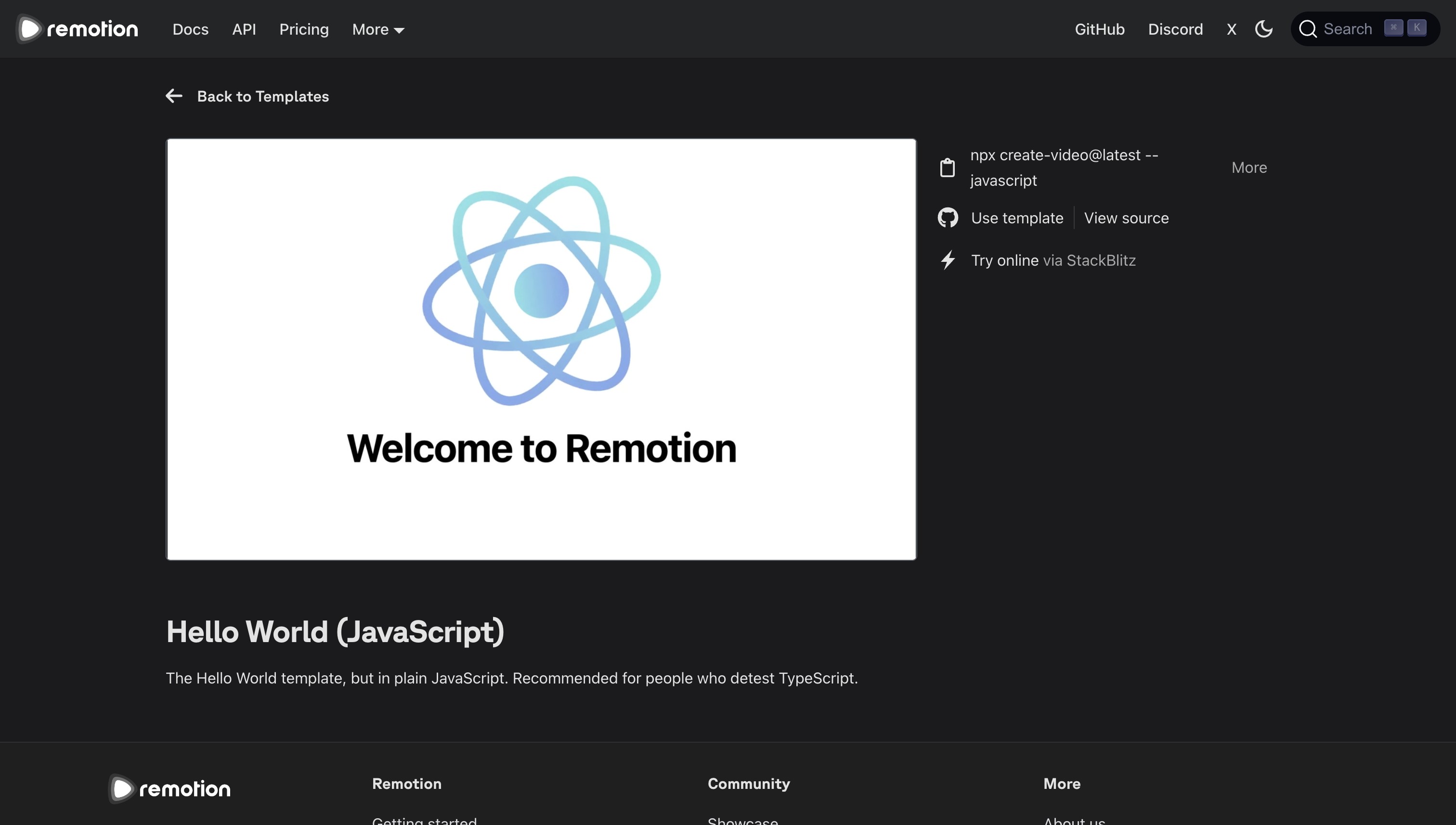The image size is (1456, 825).
Task: Click the Welcome to Remotion preview thumbnail
Action: tap(541, 349)
